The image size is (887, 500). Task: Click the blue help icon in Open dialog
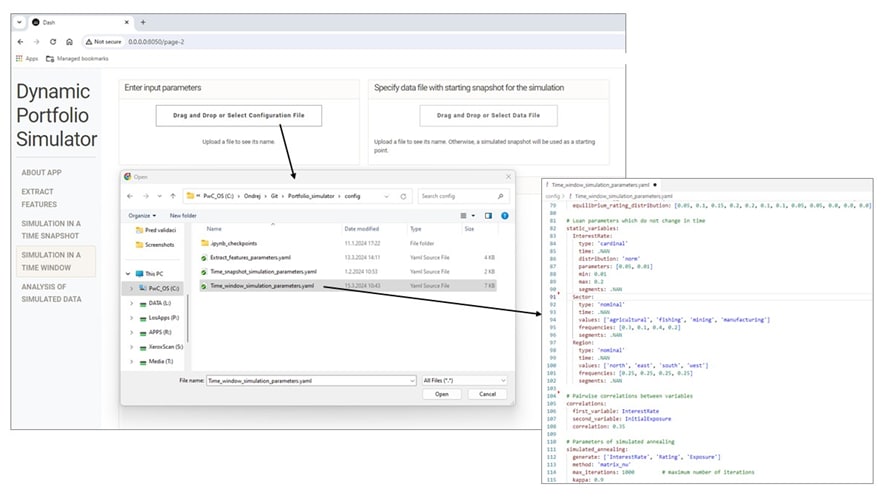tap(505, 215)
